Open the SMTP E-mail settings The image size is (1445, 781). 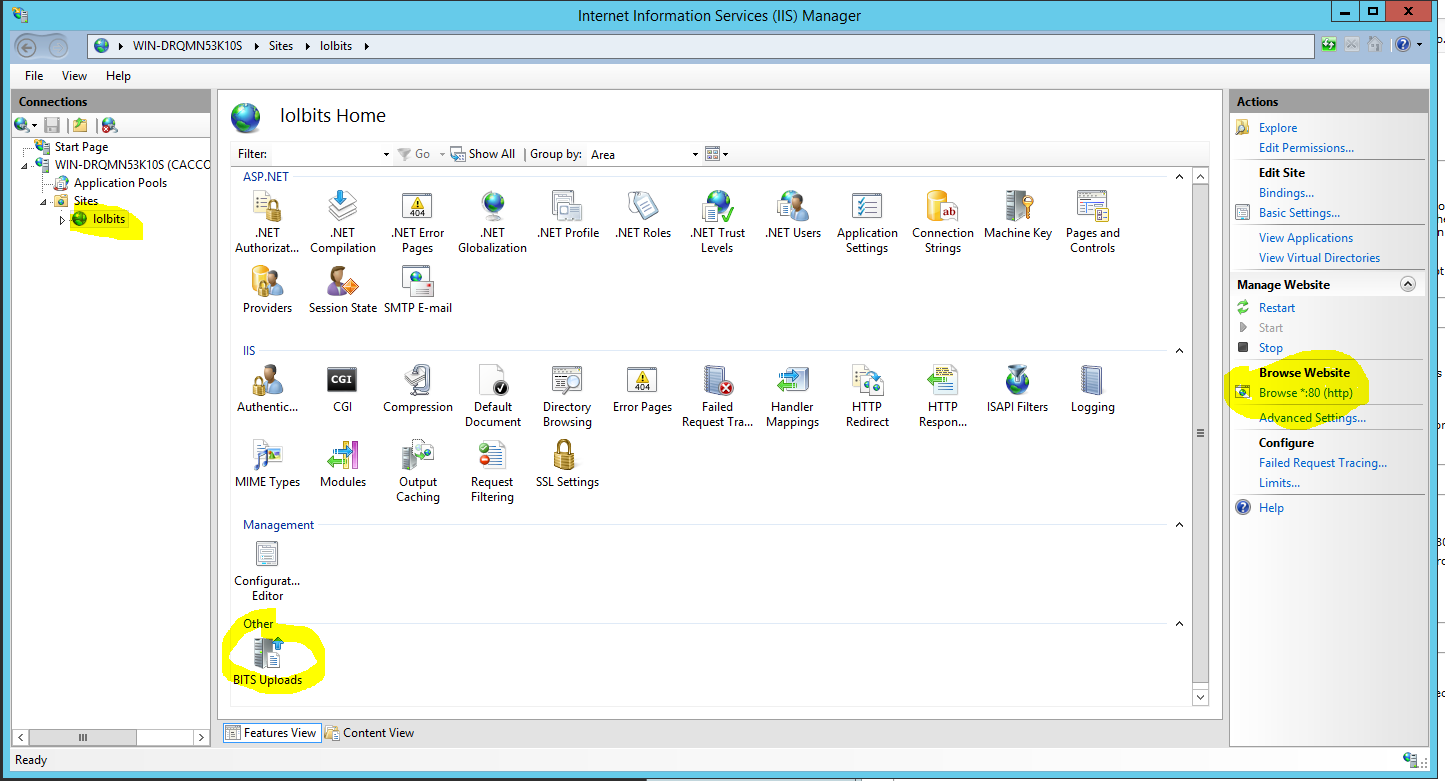pos(418,284)
